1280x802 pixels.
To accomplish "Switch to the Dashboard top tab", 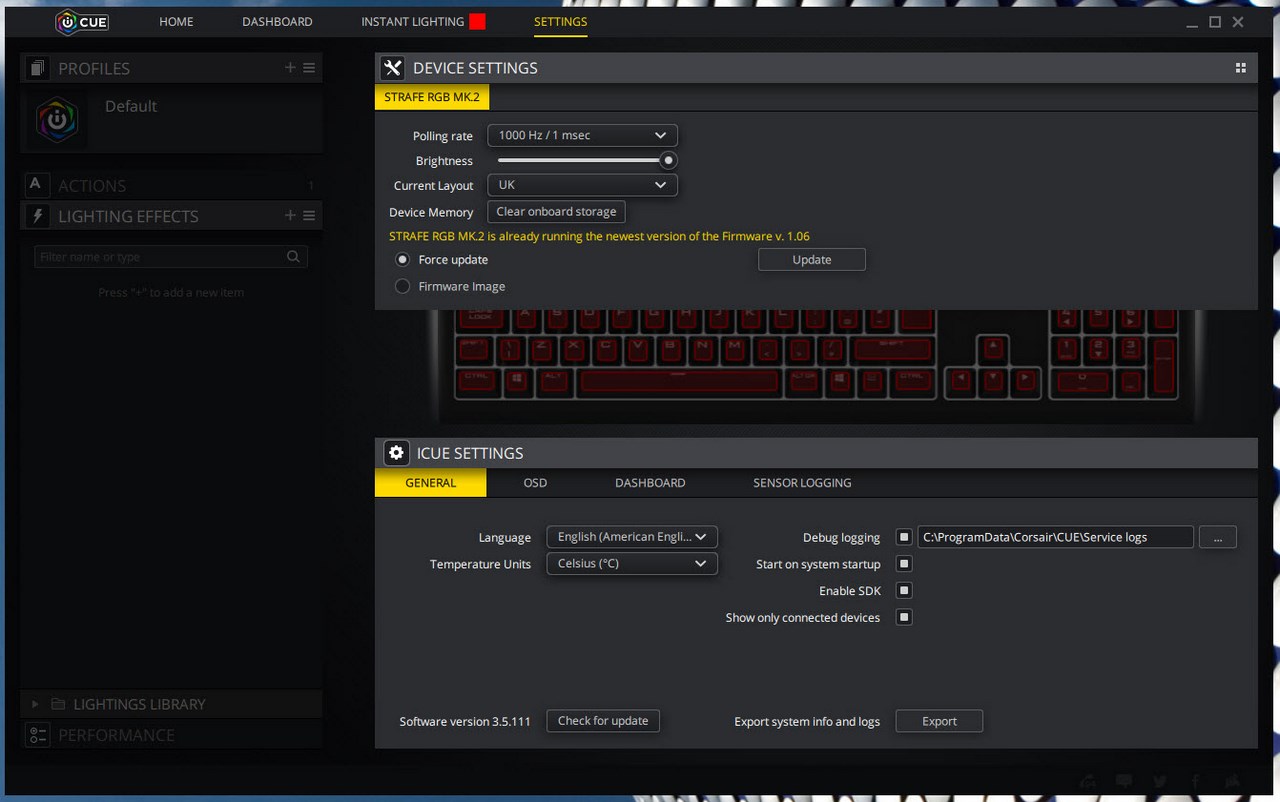I will tap(277, 21).
